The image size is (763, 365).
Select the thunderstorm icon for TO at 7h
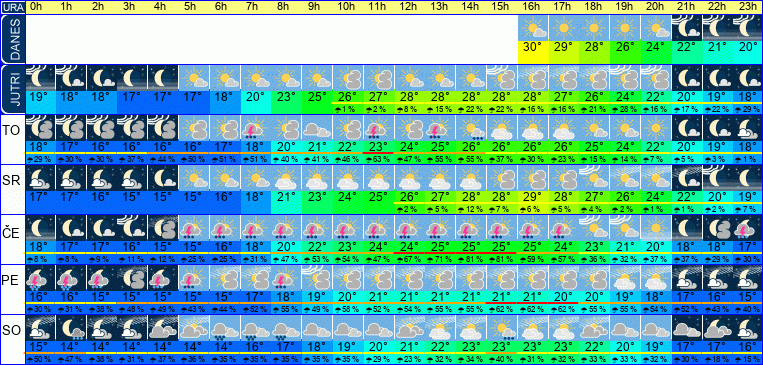(x=255, y=128)
